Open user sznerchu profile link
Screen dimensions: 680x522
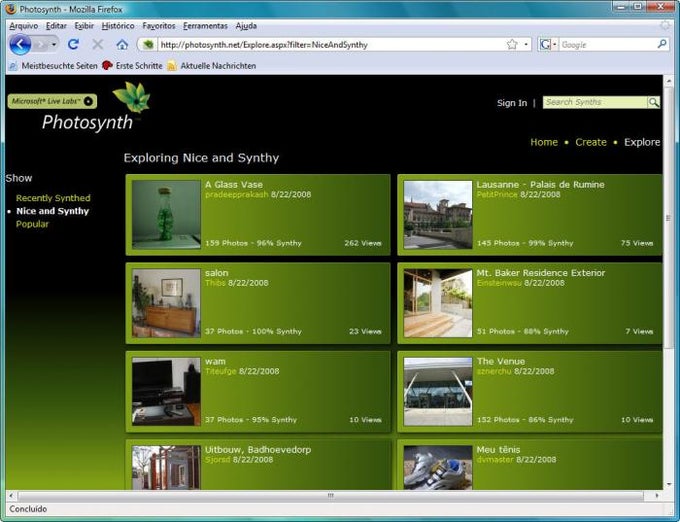494,371
